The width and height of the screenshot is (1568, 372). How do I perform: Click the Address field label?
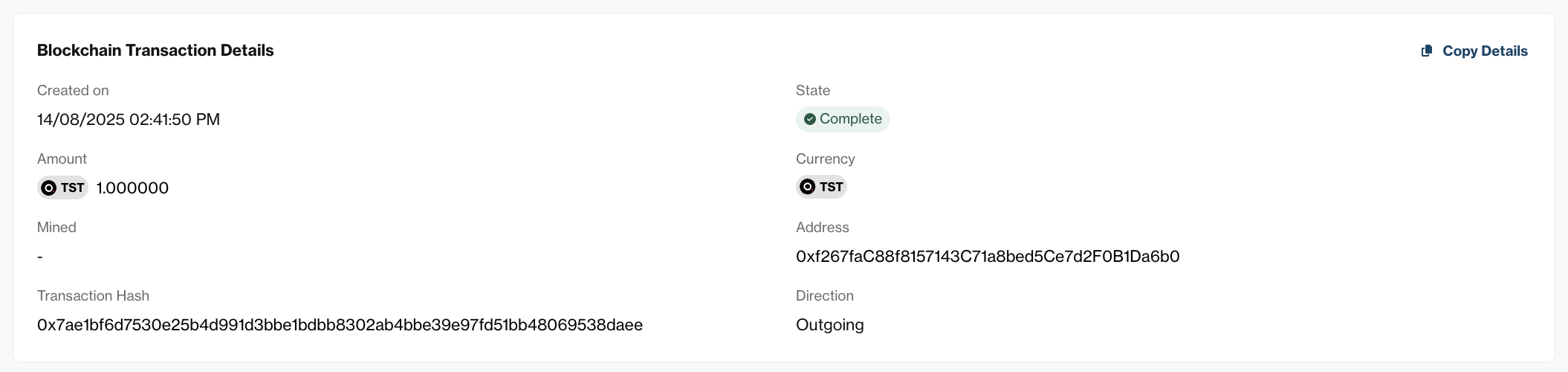(x=822, y=228)
